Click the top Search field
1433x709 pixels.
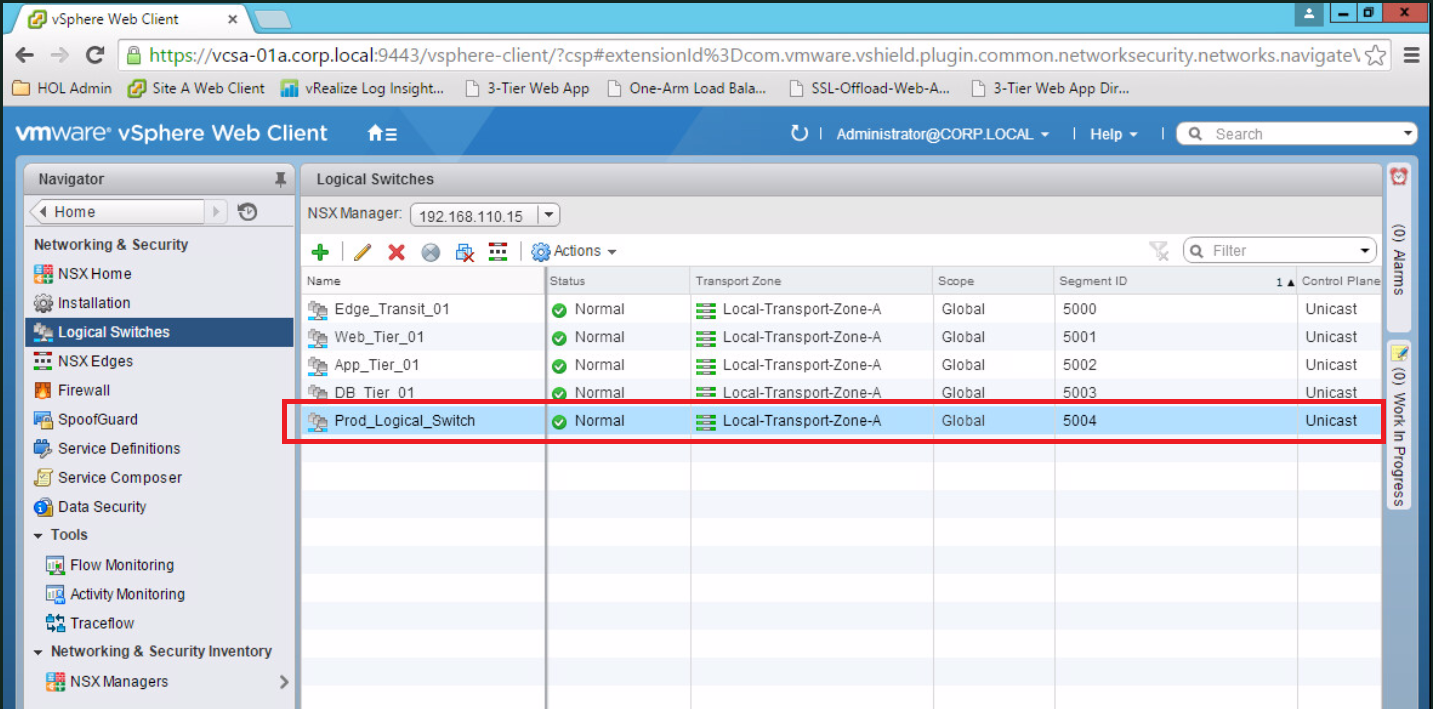1297,134
